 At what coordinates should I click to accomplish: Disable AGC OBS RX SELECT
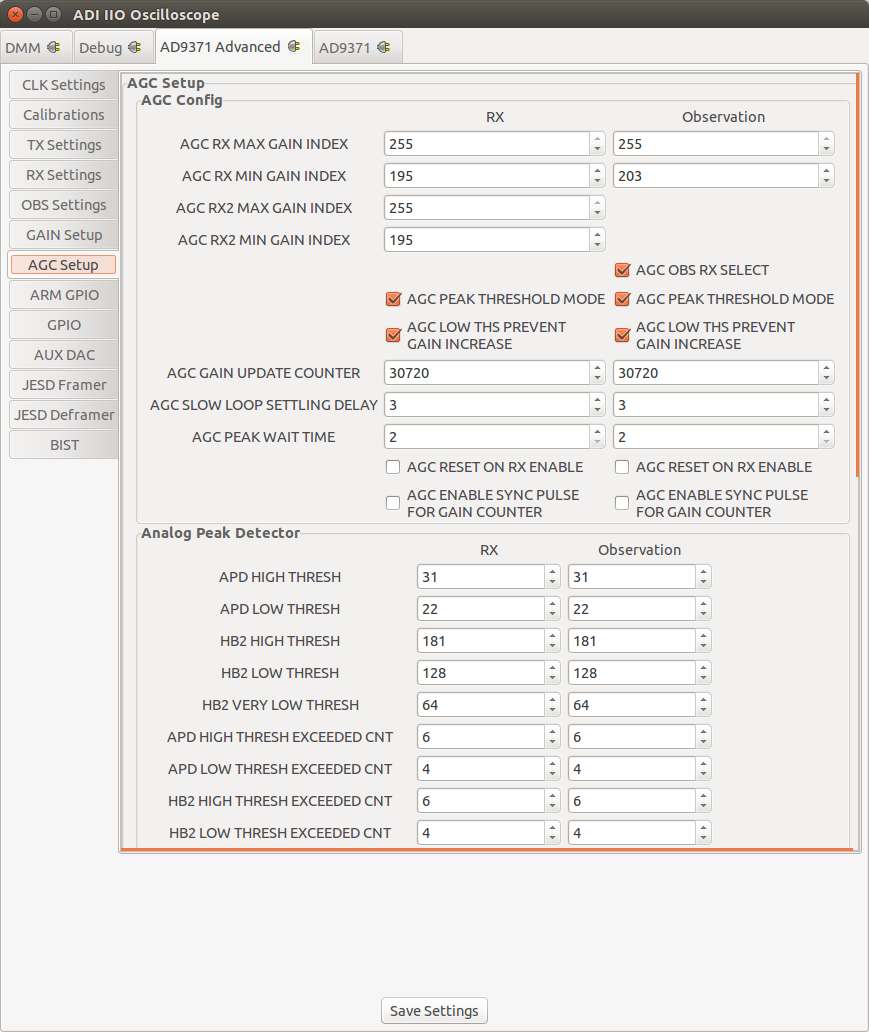[x=622, y=270]
